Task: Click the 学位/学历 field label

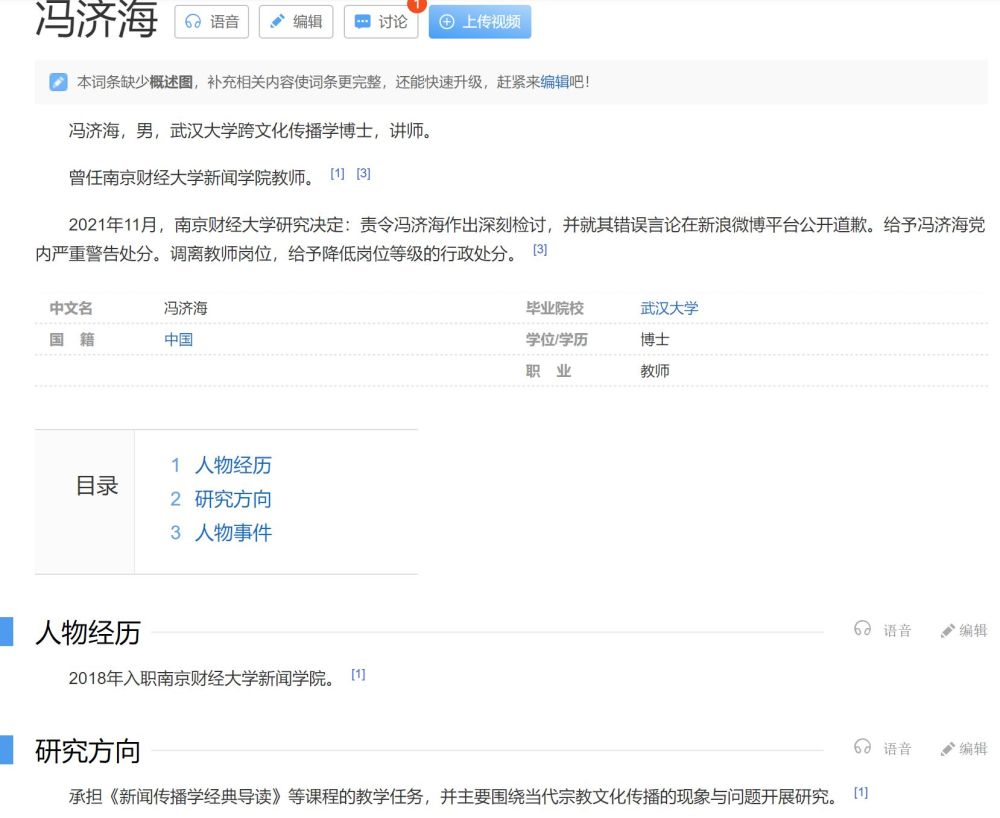Action: click(x=557, y=340)
